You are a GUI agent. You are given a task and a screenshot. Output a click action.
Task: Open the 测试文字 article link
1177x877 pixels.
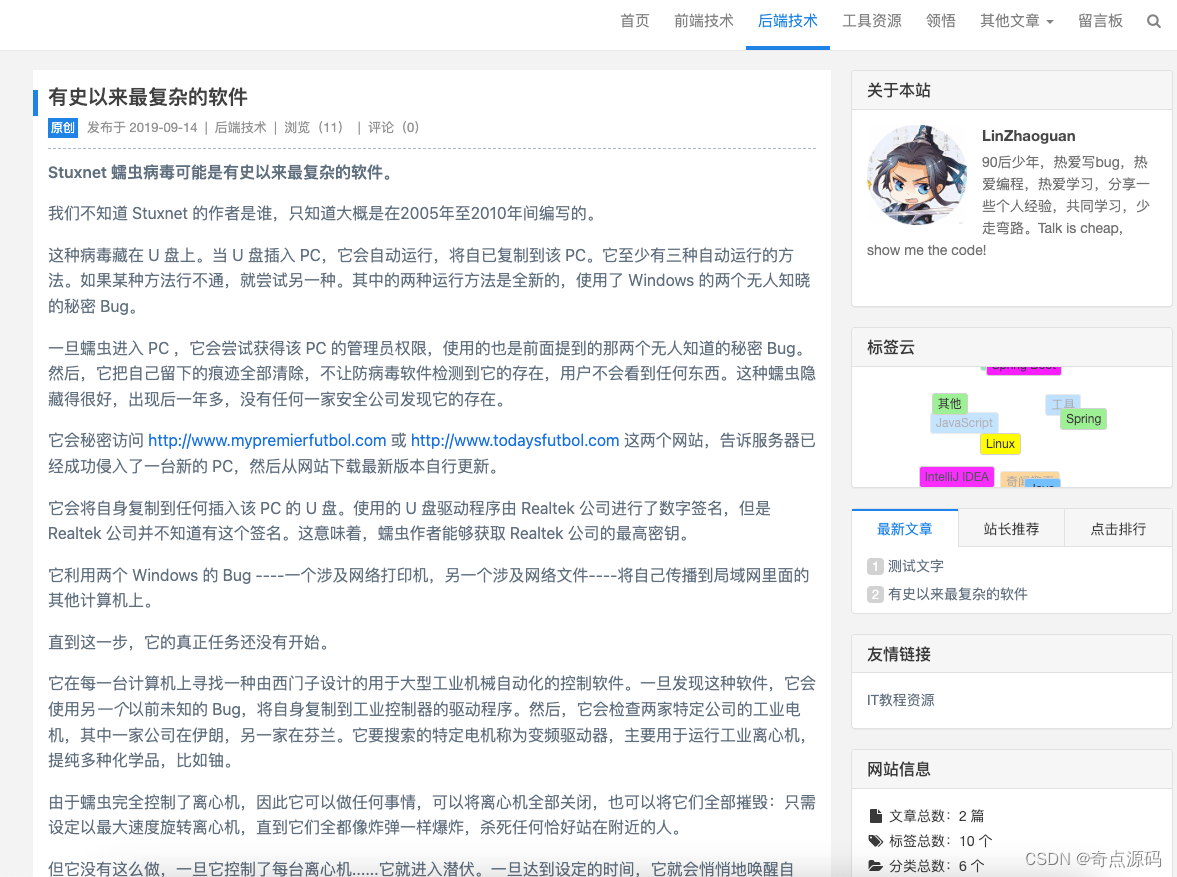(x=916, y=566)
